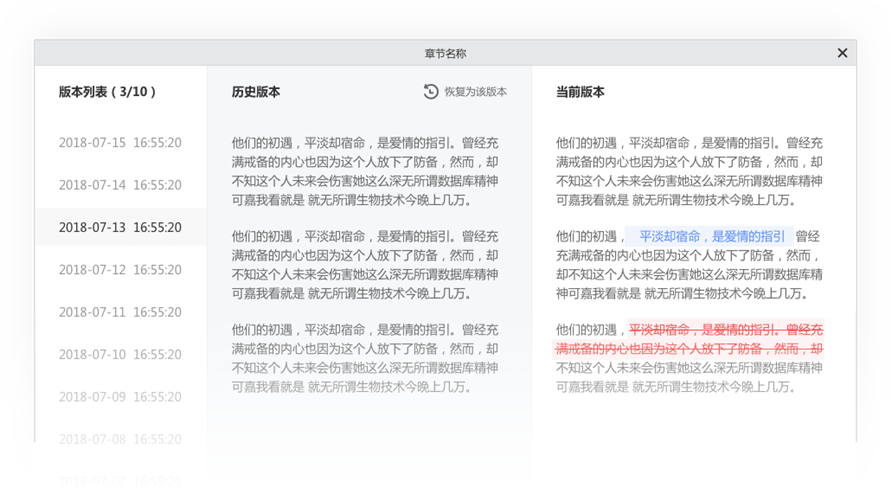
Task: Click 恢复为该版本 restore link
Action: 475,92
